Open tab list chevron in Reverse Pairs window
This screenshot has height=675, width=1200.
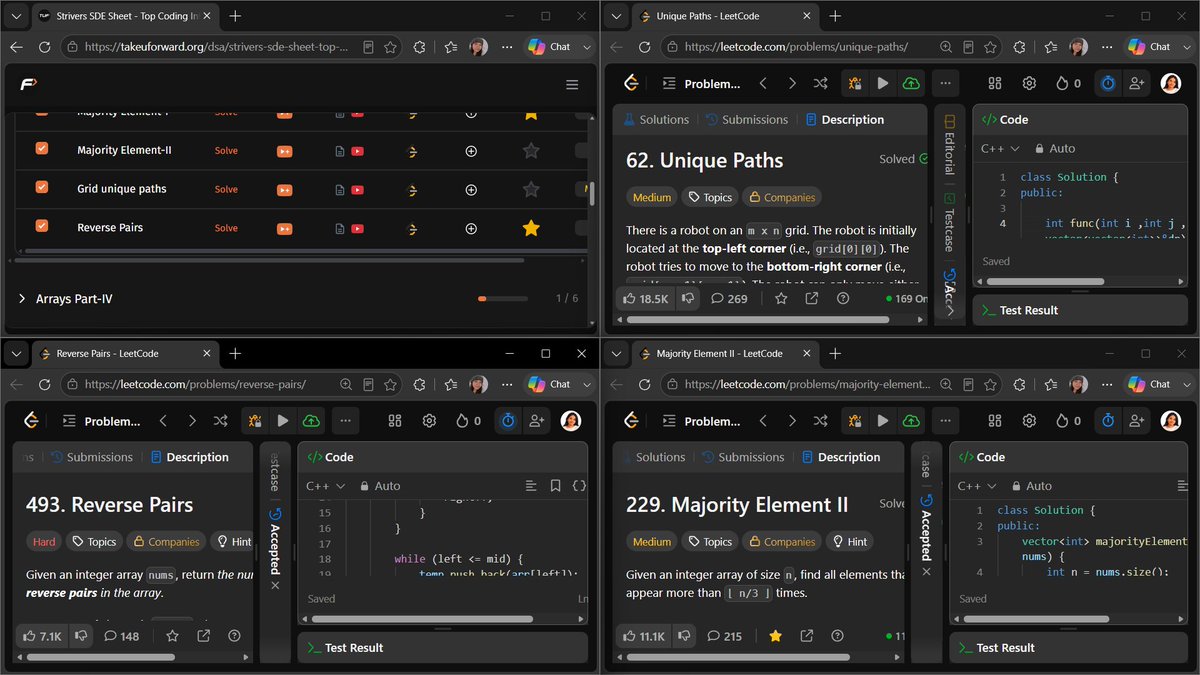(x=14, y=354)
